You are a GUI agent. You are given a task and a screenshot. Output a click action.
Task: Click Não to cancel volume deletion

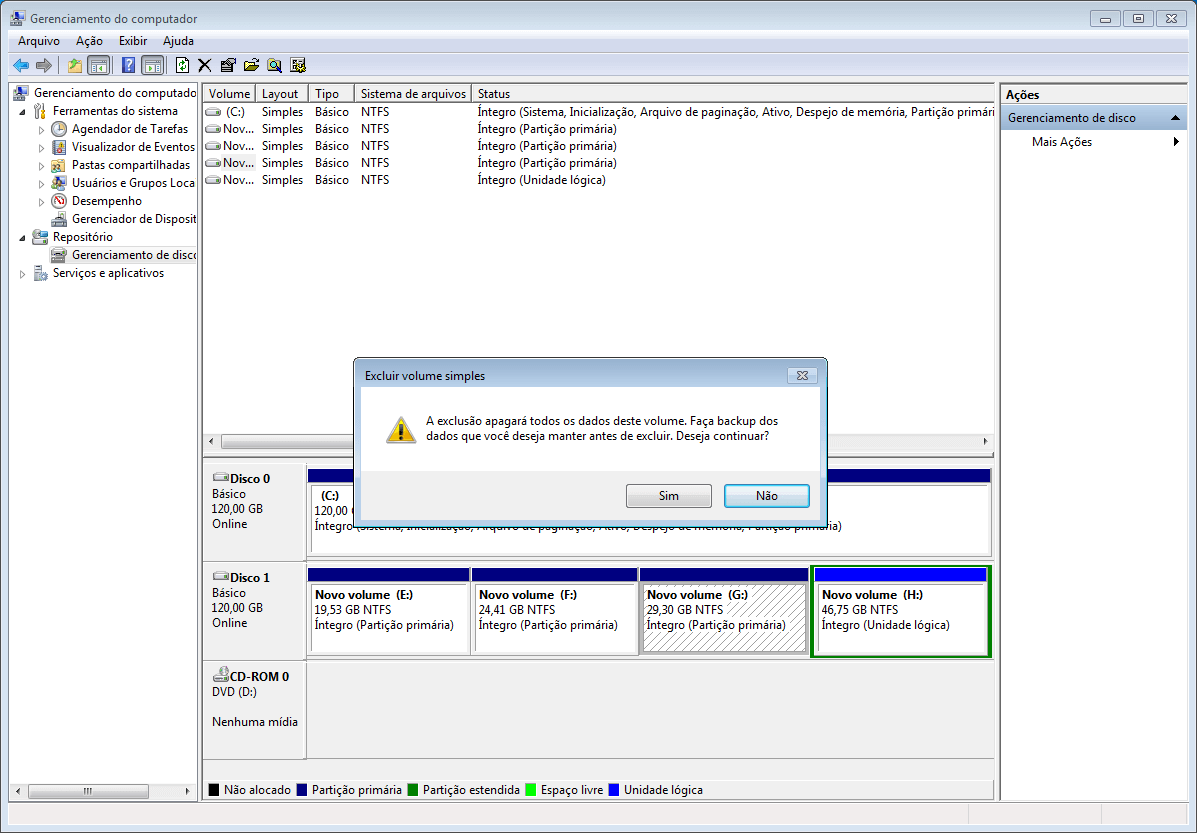point(766,495)
